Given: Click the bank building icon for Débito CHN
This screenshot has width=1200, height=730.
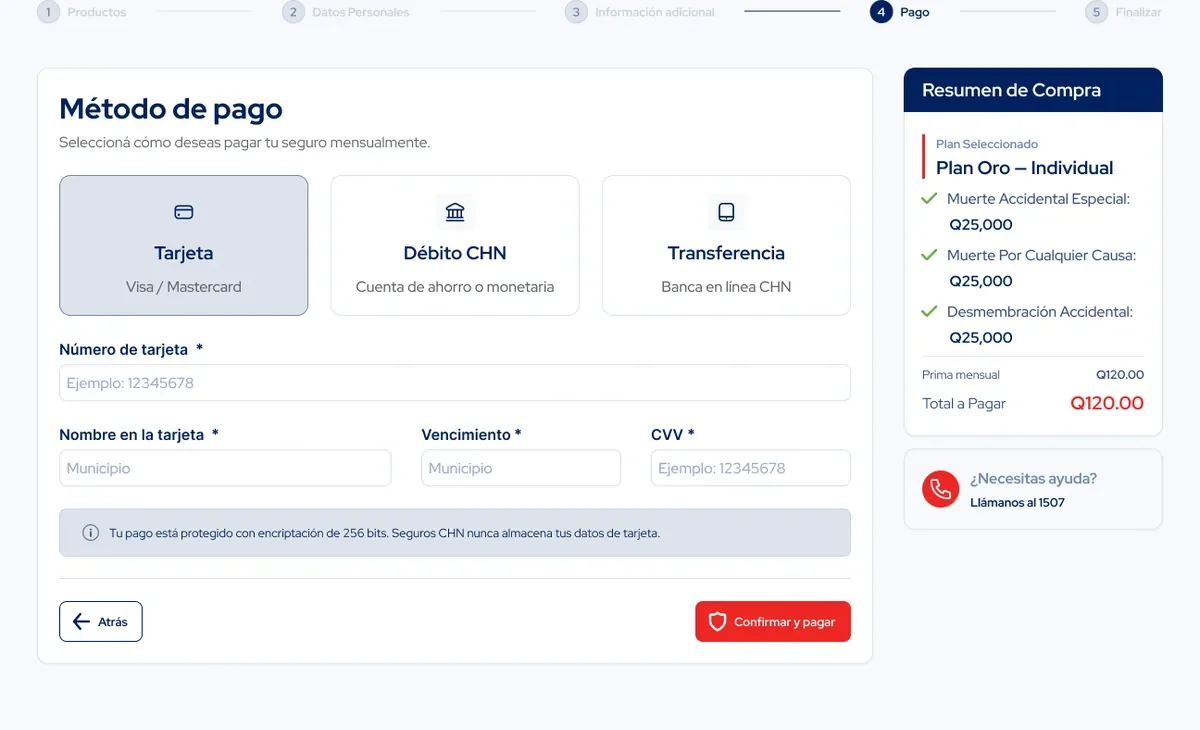Looking at the screenshot, I should click(x=455, y=212).
